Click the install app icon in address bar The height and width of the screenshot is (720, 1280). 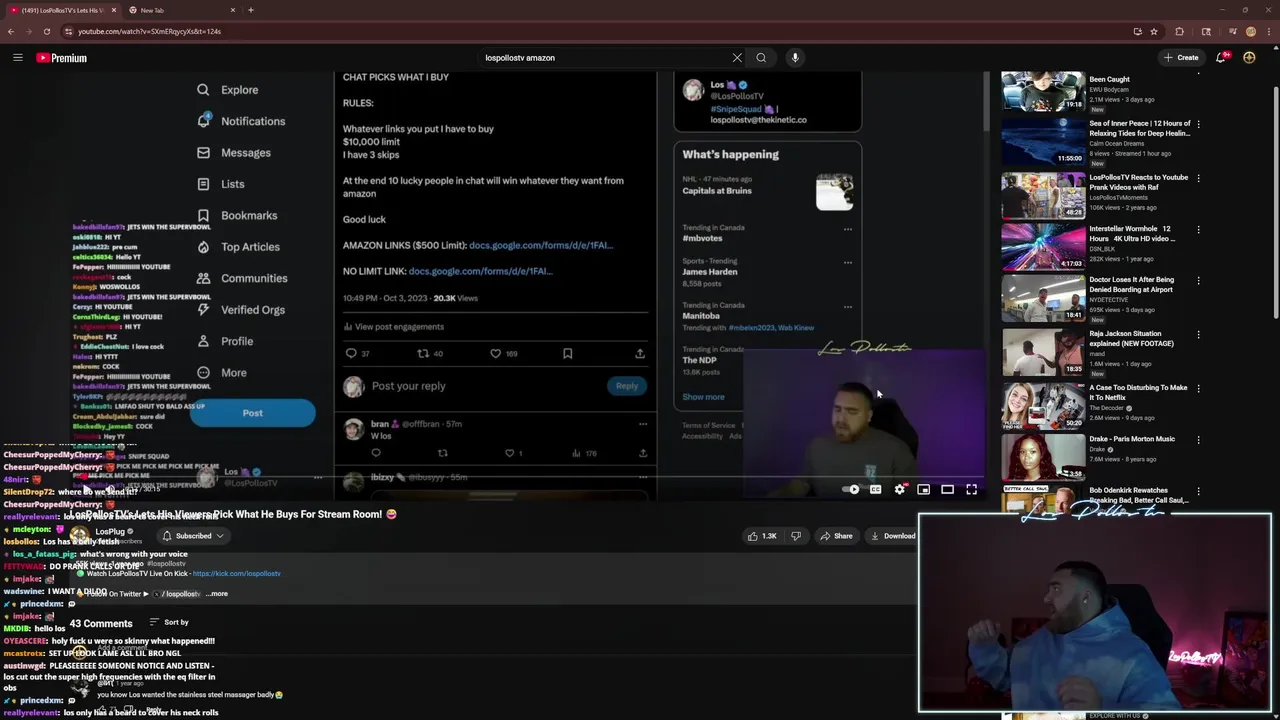1137,31
